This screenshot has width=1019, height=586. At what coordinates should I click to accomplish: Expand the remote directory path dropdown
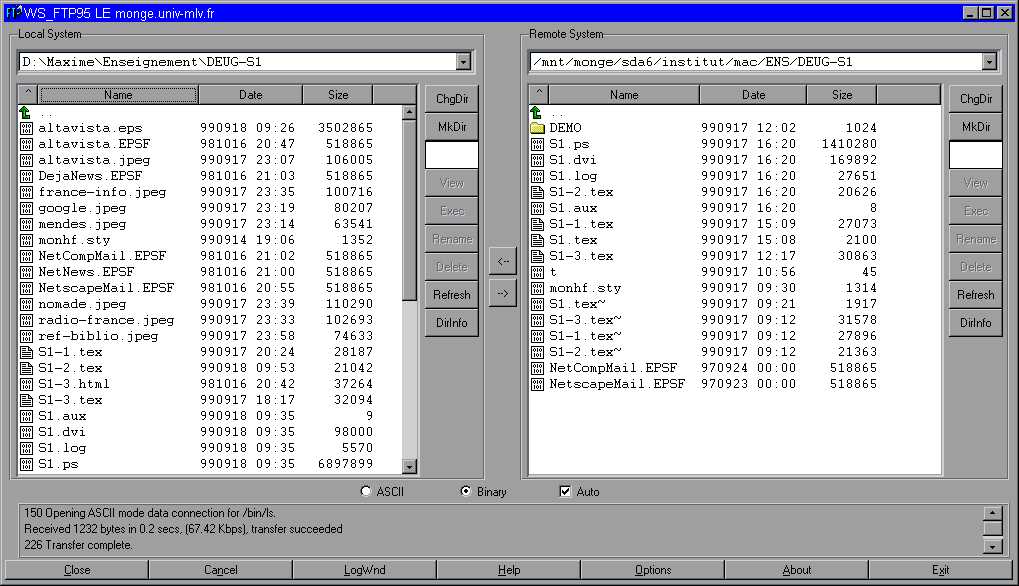click(989, 62)
